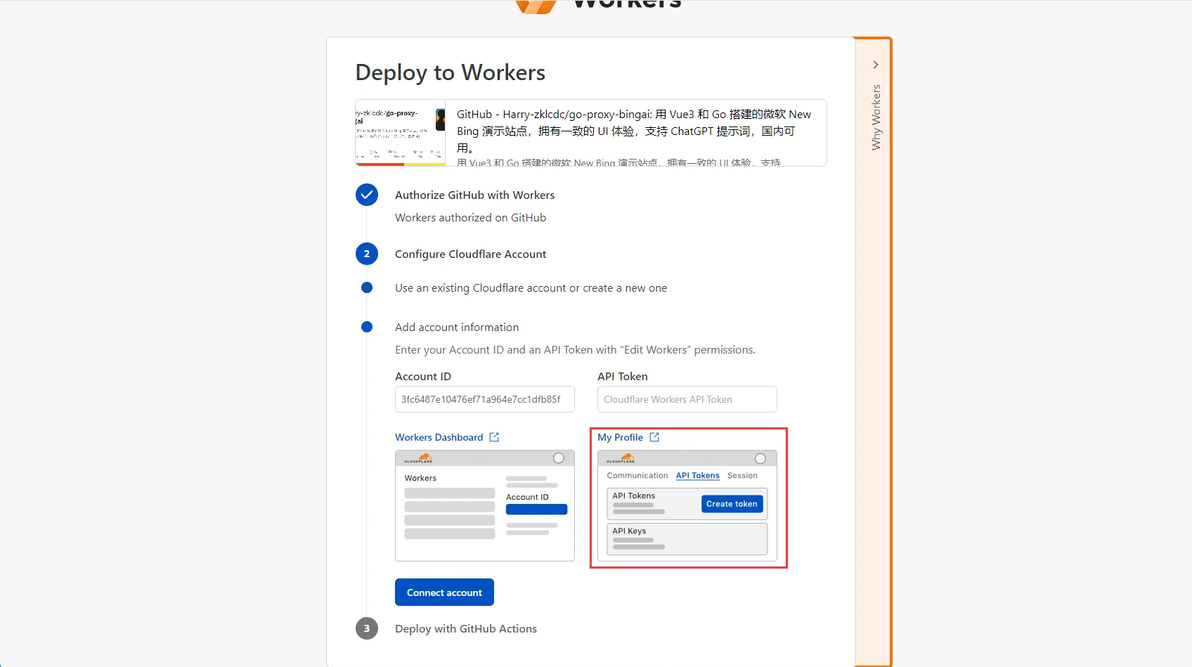Click the API Keys row in illustration
Screen dimensions: 1192x667
[686, 538]
